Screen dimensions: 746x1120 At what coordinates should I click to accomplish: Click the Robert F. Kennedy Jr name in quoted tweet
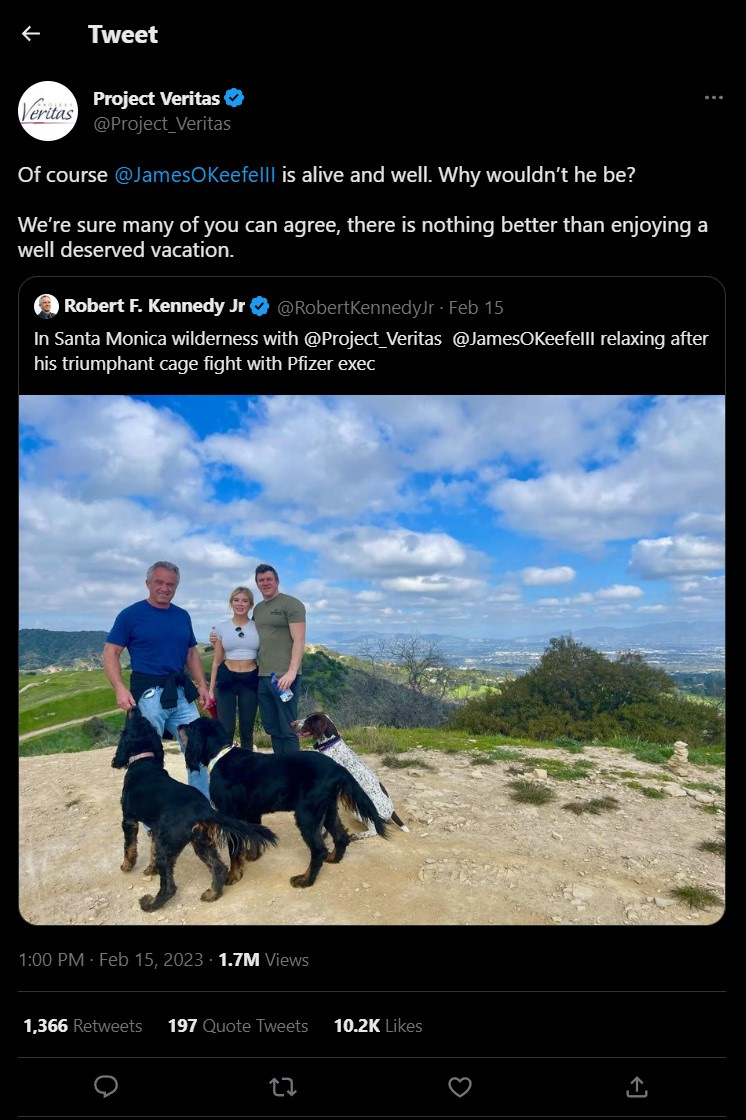pyautogui.click(x=154, y=306)
